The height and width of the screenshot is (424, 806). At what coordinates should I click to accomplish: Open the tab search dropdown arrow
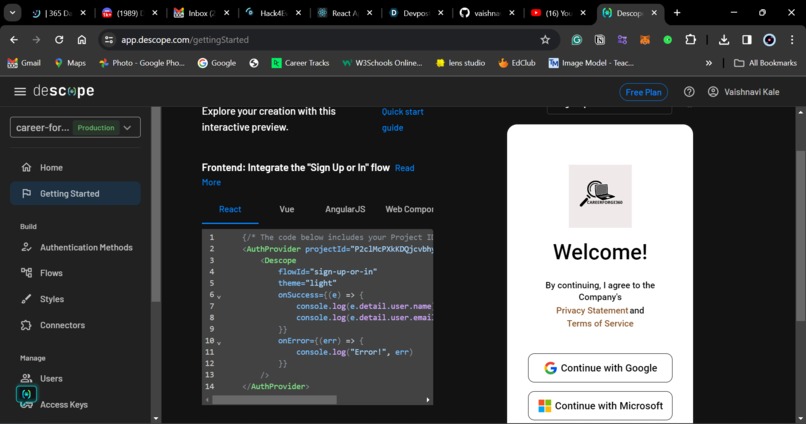pyautogui.click(x=12, y=13)
